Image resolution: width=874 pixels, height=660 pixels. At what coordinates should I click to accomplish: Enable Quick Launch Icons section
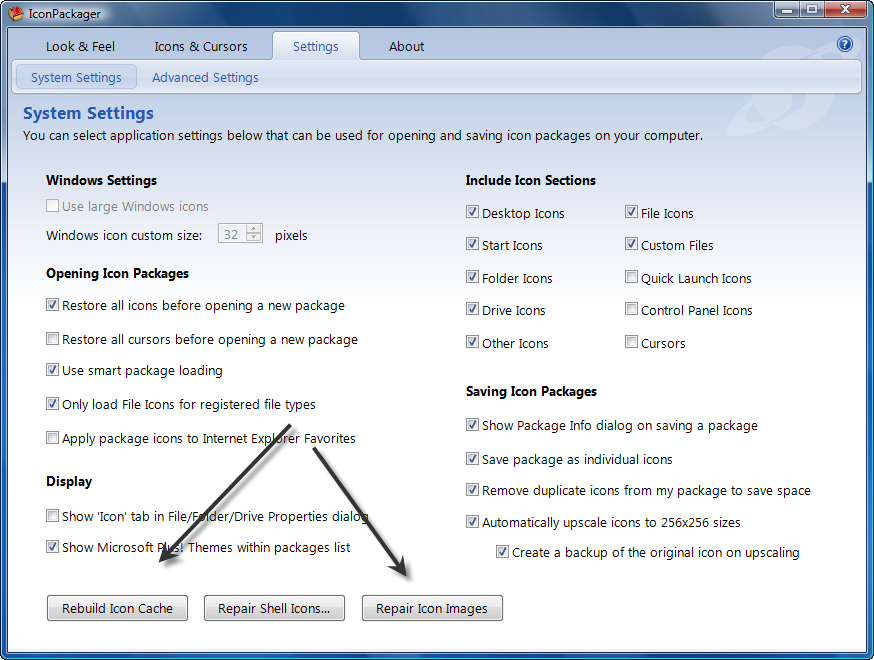(631, 277)
